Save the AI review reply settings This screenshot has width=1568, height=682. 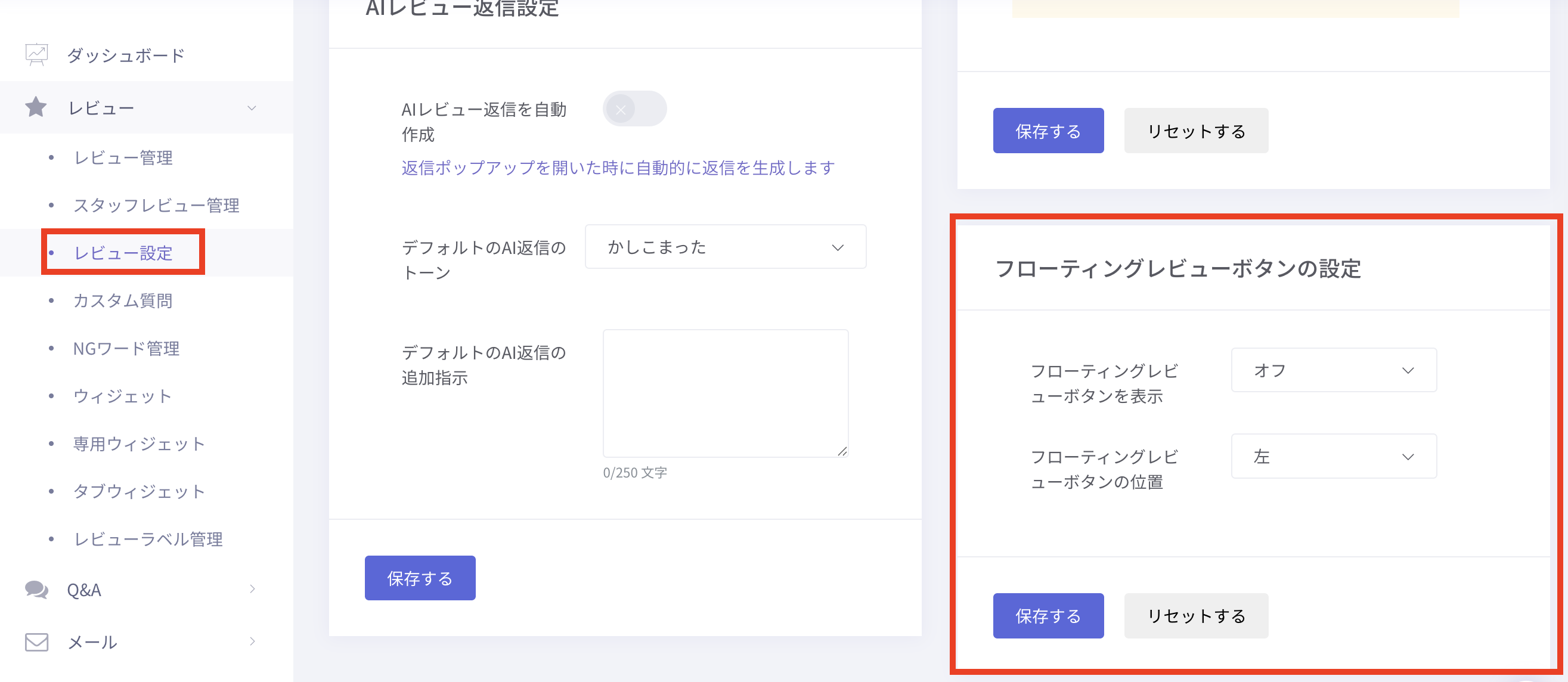click(419, 578)
